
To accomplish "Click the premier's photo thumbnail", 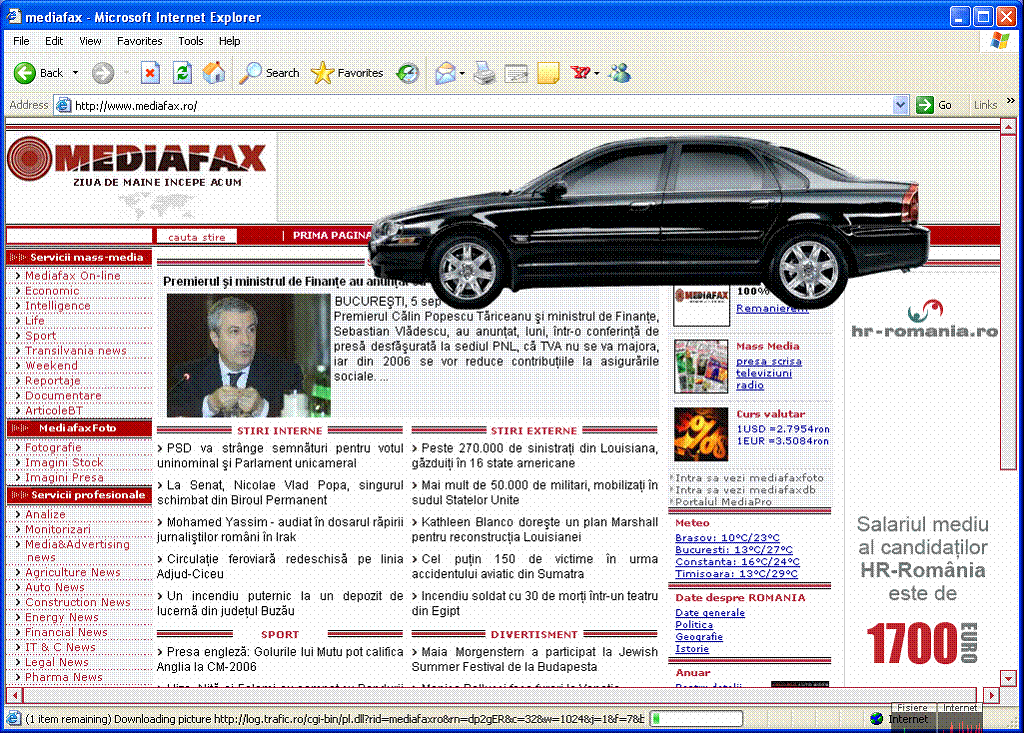I will tap(249, 355).
